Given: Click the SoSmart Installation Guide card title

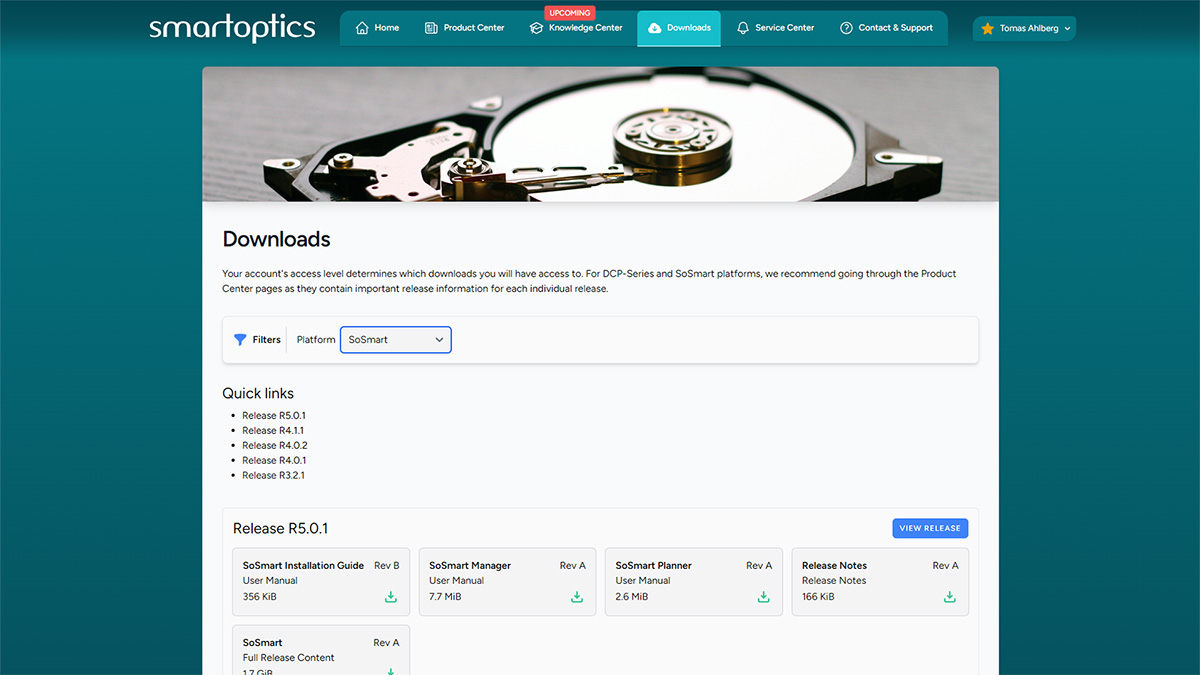Looking at the screenshot, I should coord(303,565).
